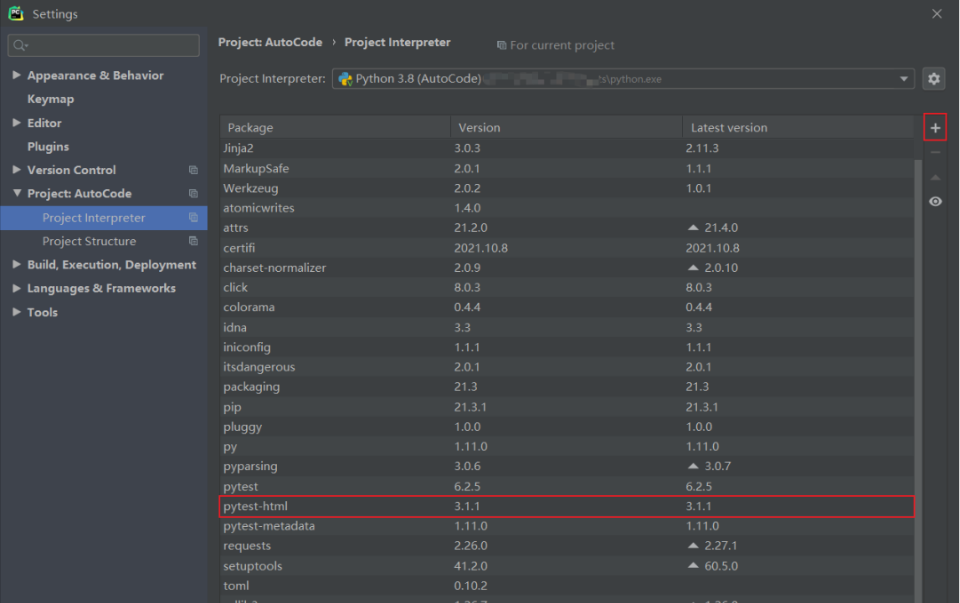Select the pytest package row
Image resolution: width=960 pixels, height=603 pixels.
(567, 487)
